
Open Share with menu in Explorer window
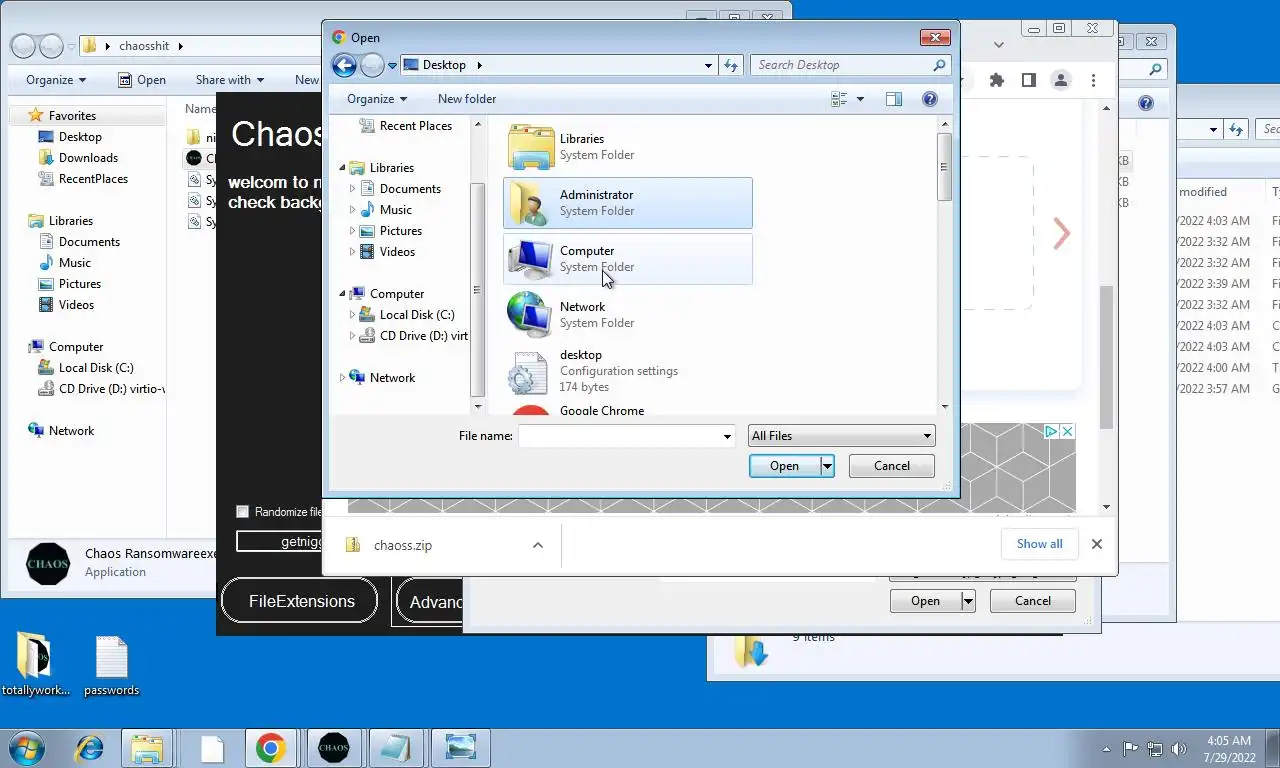click(x=230, y=80)
